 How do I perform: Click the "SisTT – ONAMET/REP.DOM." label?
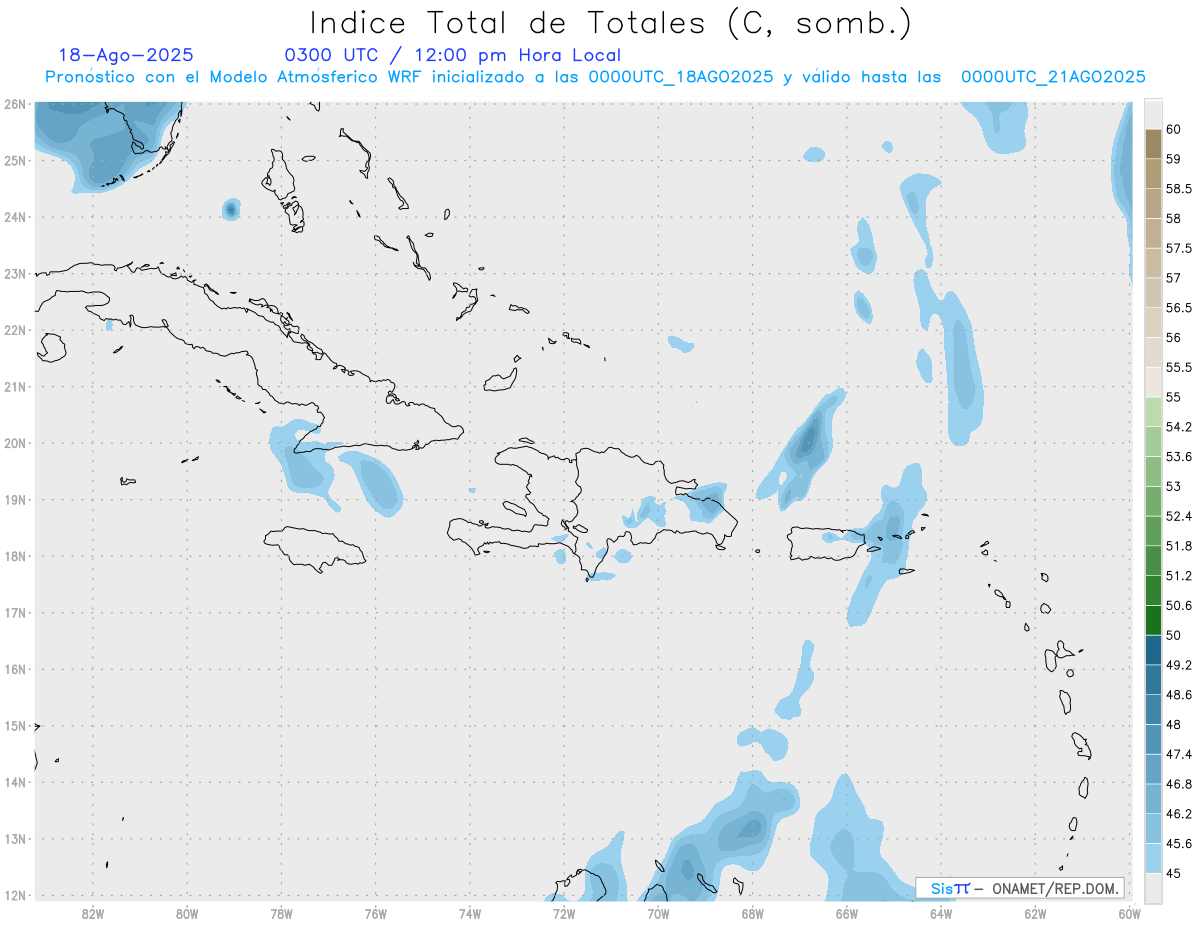1019,888
